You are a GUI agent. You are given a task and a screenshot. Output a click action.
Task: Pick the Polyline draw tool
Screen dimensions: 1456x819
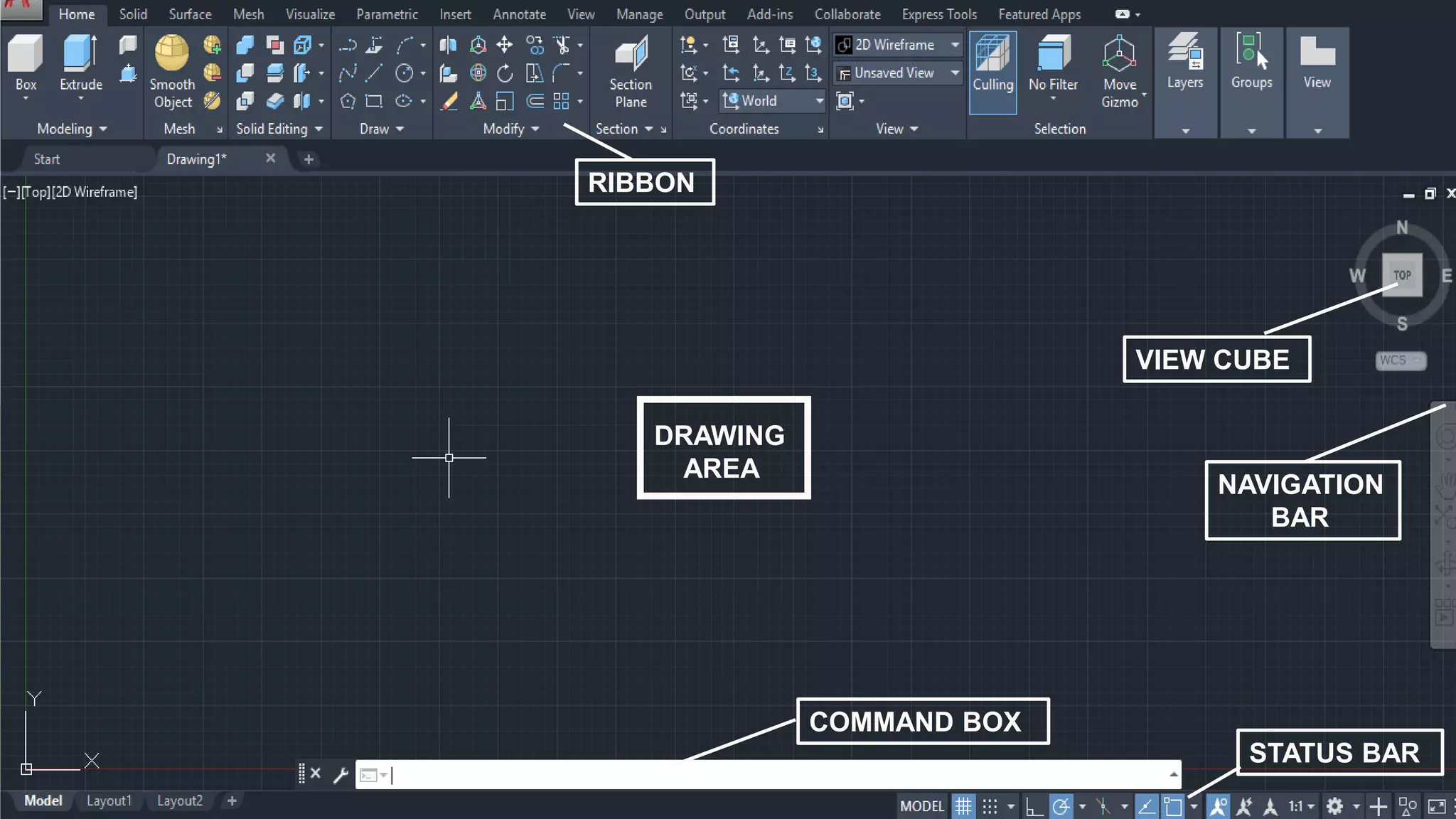(348, 45)
